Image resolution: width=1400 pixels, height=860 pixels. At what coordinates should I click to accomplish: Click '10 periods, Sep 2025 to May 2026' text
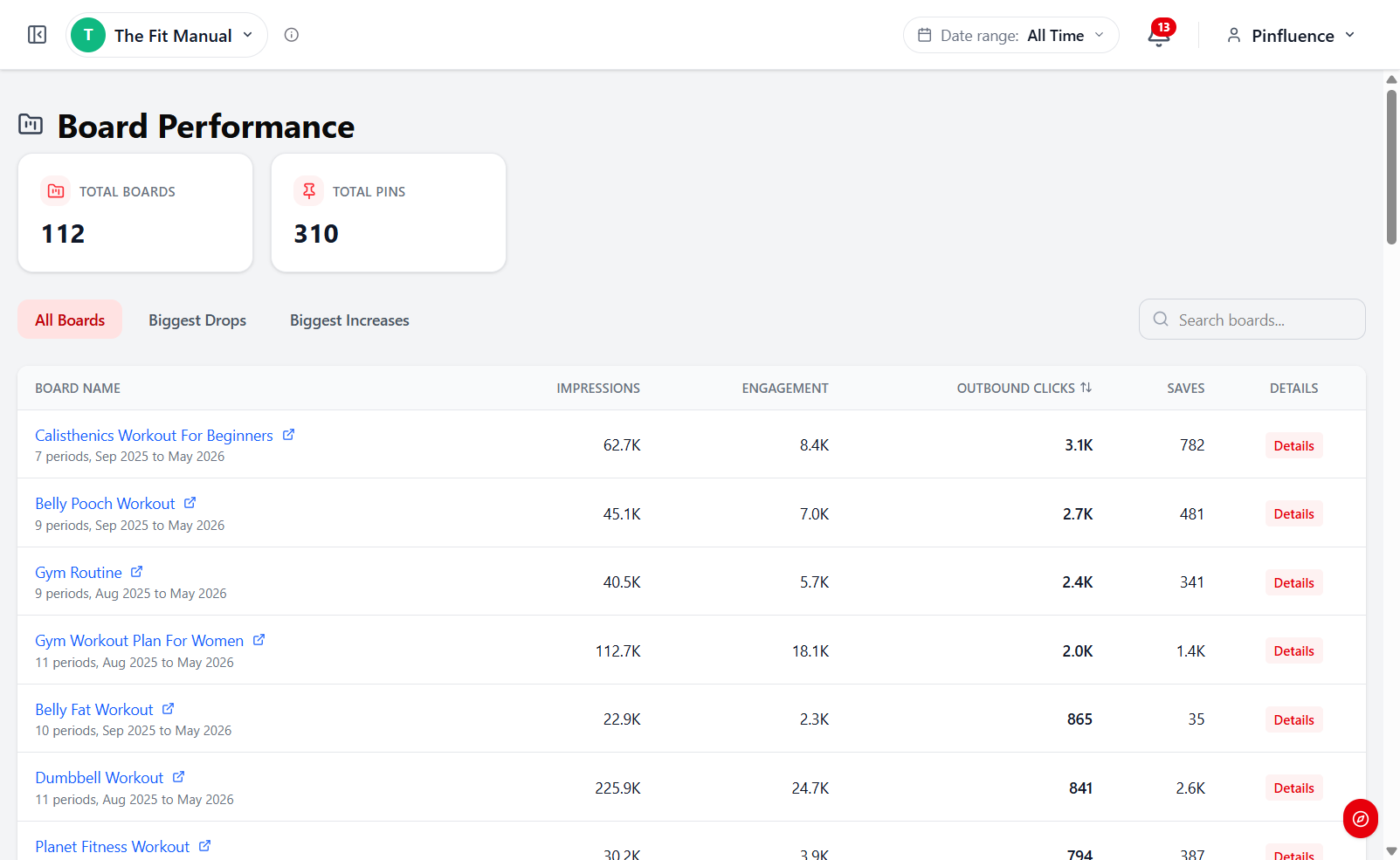[x=133, y=731]
